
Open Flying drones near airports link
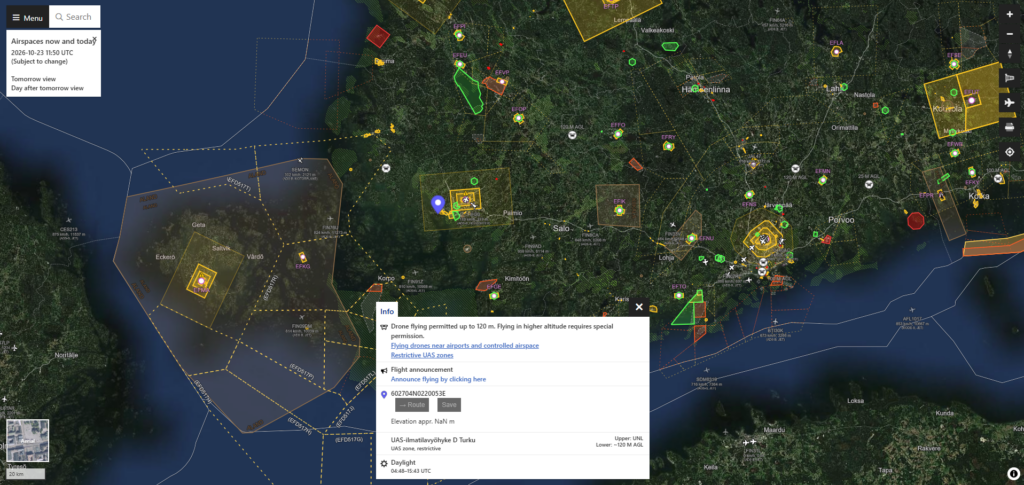point(464,345)
